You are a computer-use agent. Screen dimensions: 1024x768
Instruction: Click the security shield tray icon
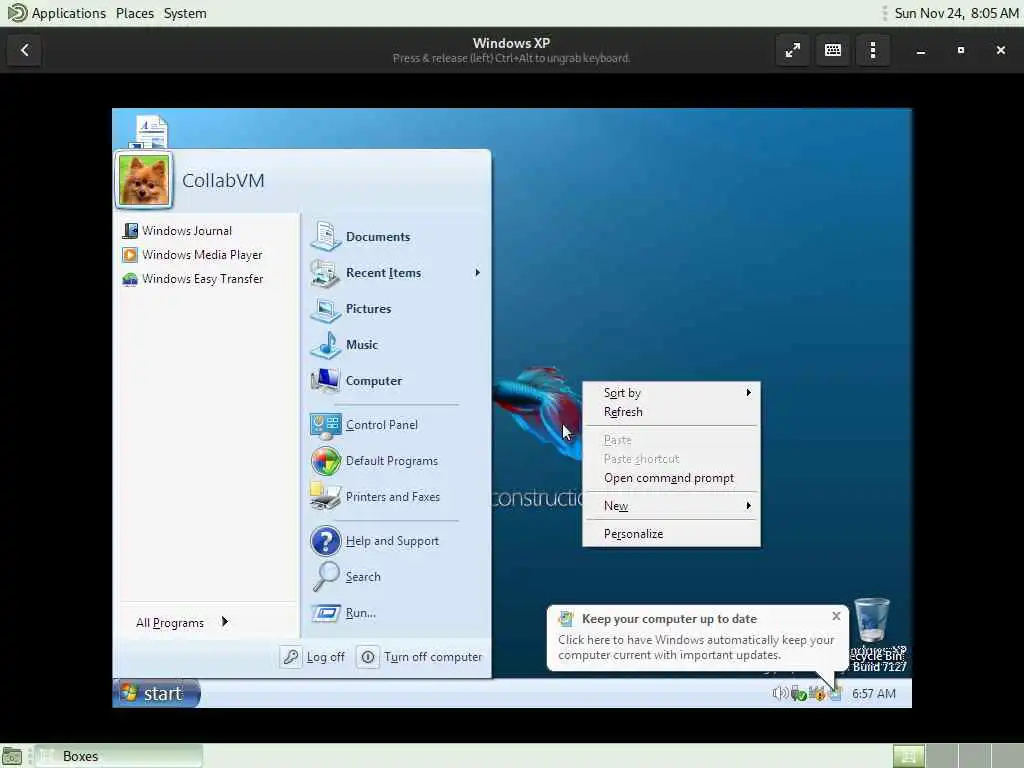click(816, 694)
